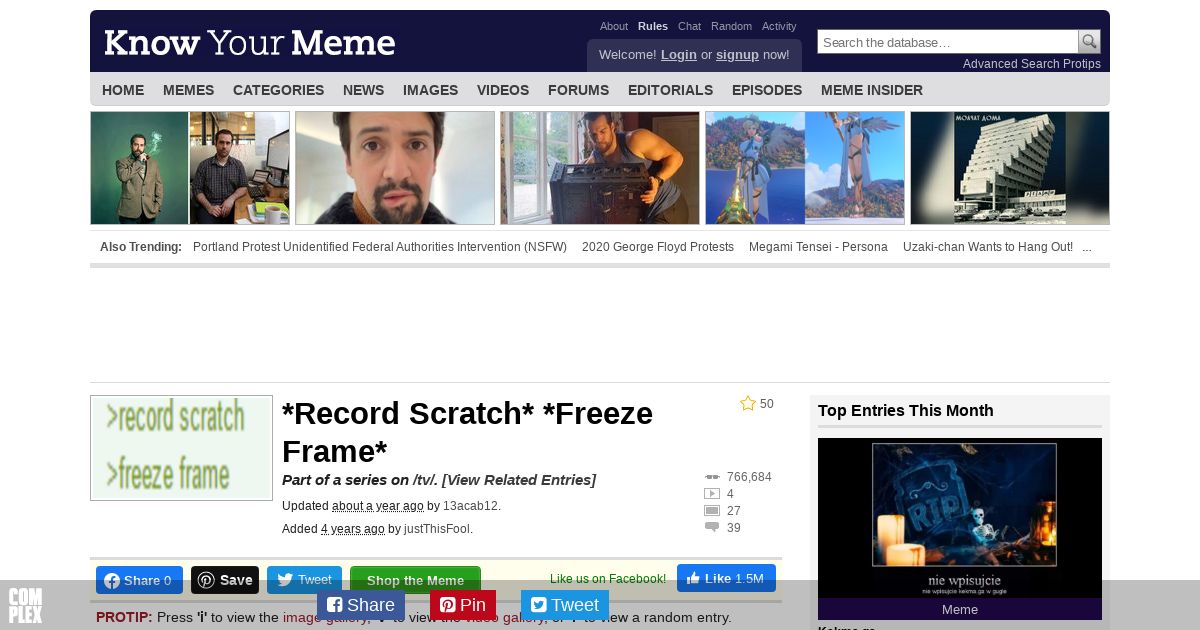Image resolution: width=1200 pixels, height=630 pixels.
Task: Click the /tv/ series link
Action: [x=423, y=480]
